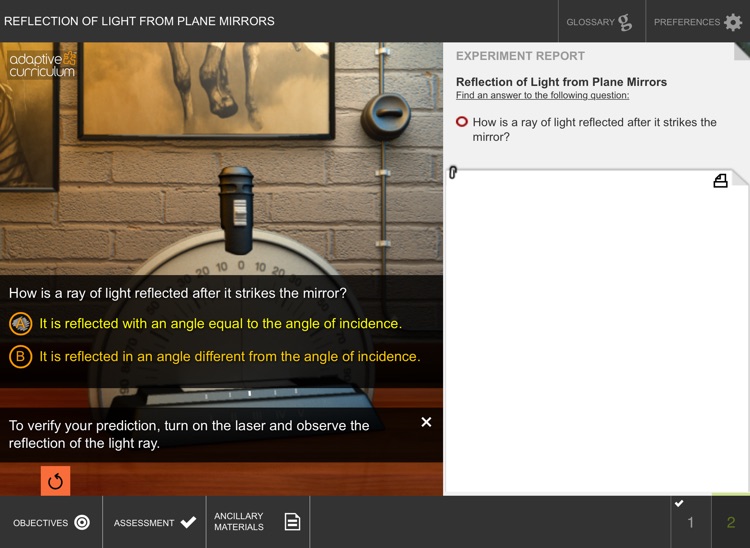Click text 'It is reflected in an angle different'

point(230,357)
